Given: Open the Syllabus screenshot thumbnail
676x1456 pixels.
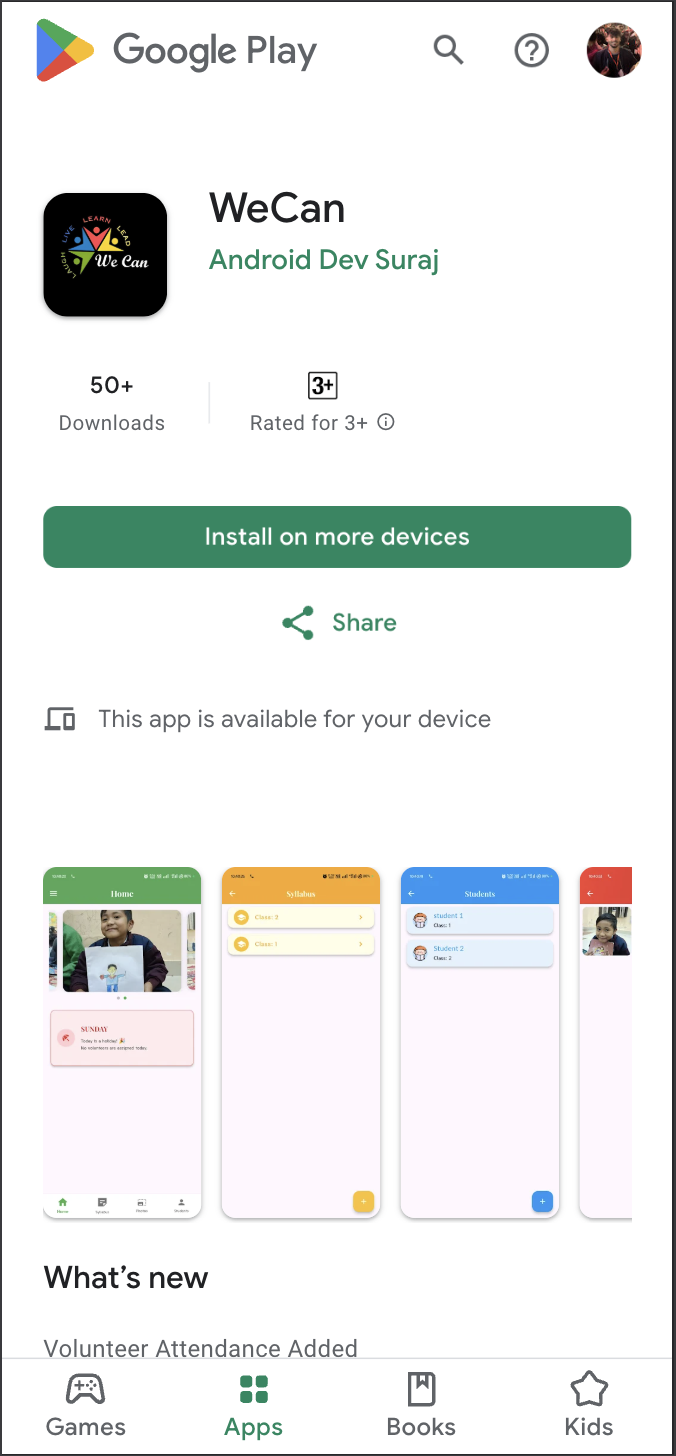Looking at the screenshot, I should 300,1042.
